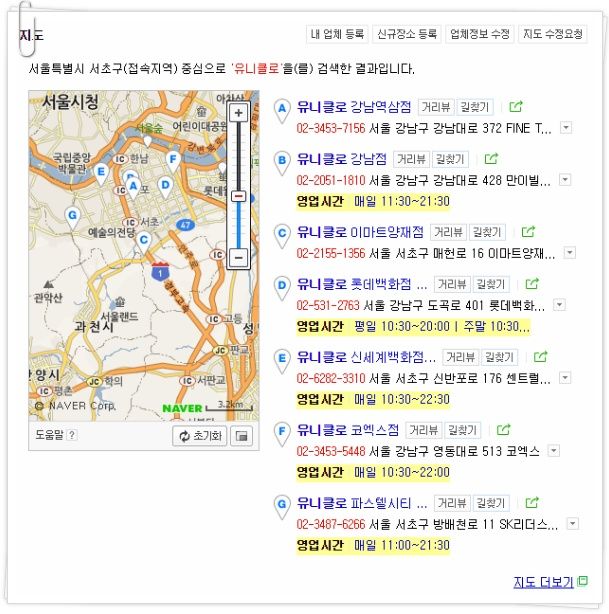
Task: Open 길찾기 for 강남역삼점
Action: [474, 107]
